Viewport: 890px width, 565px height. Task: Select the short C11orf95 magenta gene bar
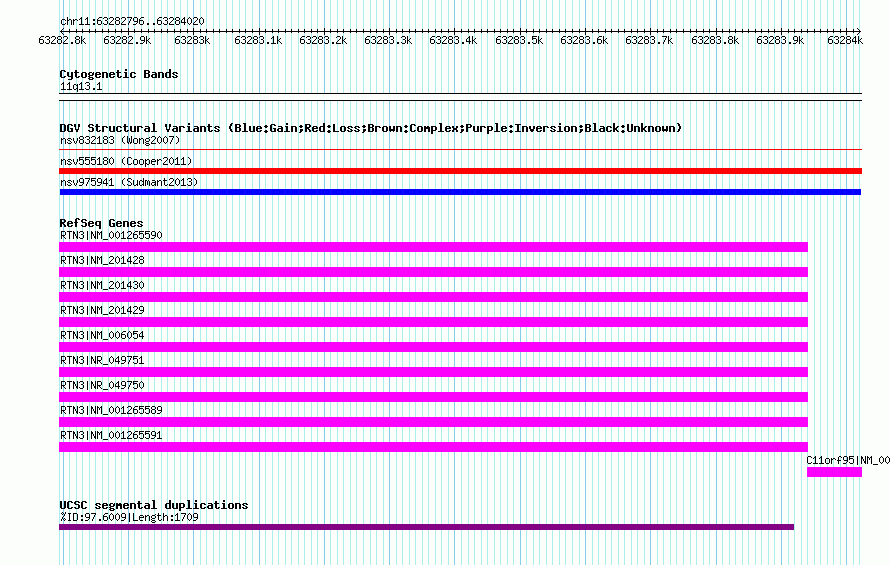coord(834,472)
